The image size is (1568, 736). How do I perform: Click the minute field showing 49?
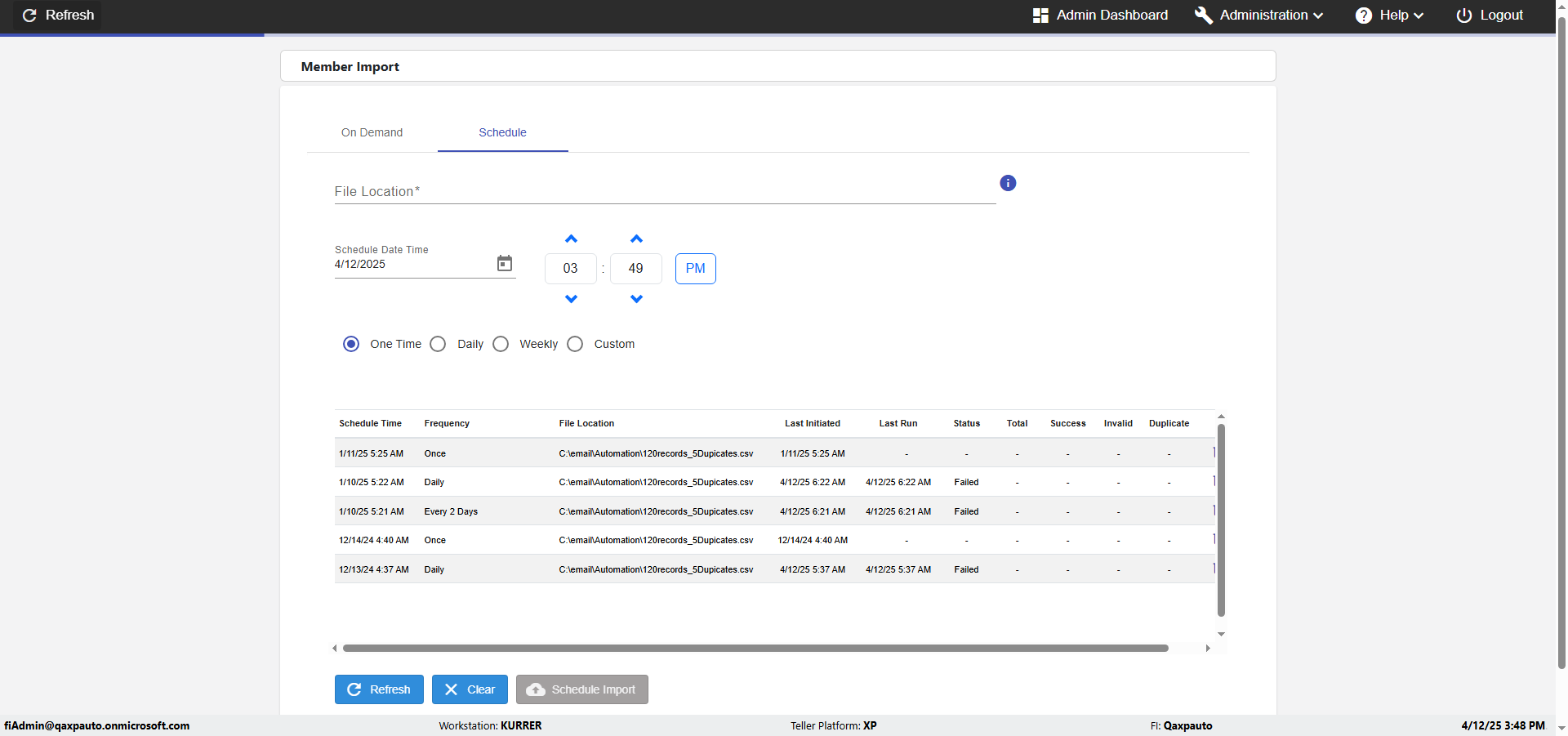click(635, 269)
